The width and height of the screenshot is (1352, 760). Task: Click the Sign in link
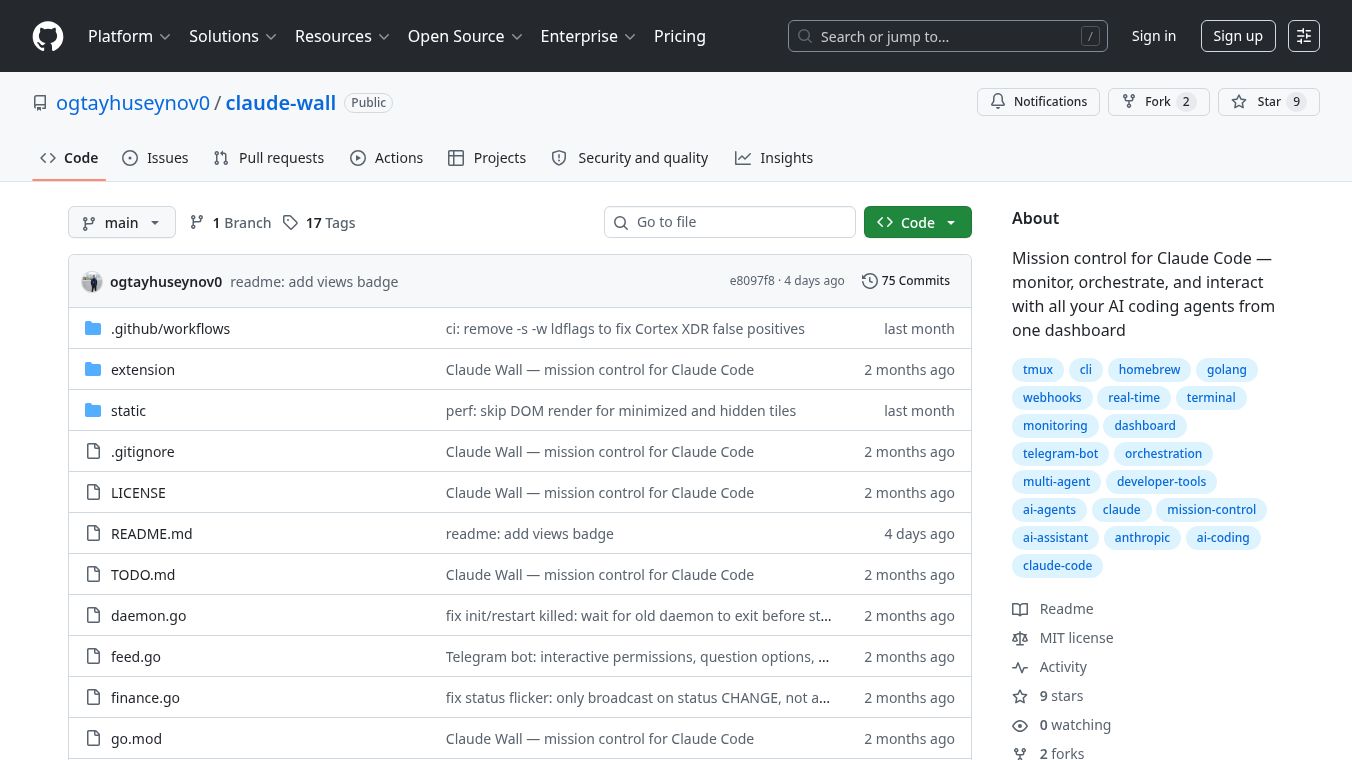coord(1154,36)
